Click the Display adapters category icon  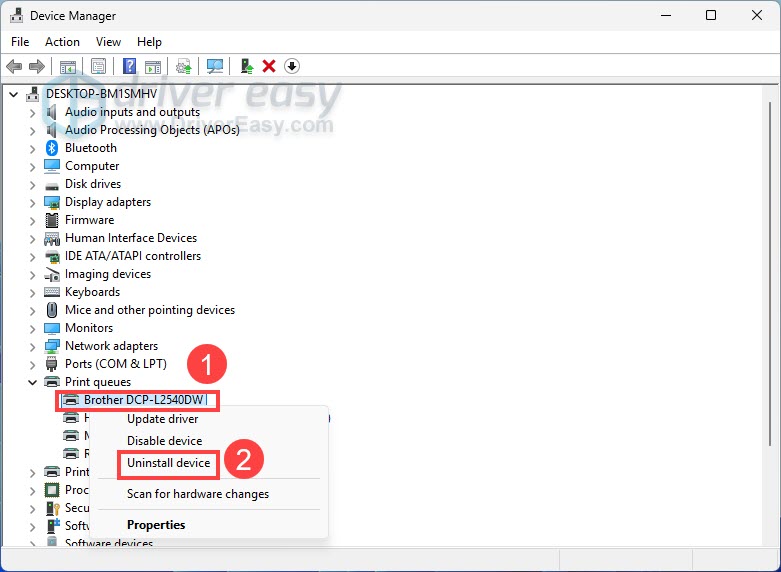(x=52, y=202)
